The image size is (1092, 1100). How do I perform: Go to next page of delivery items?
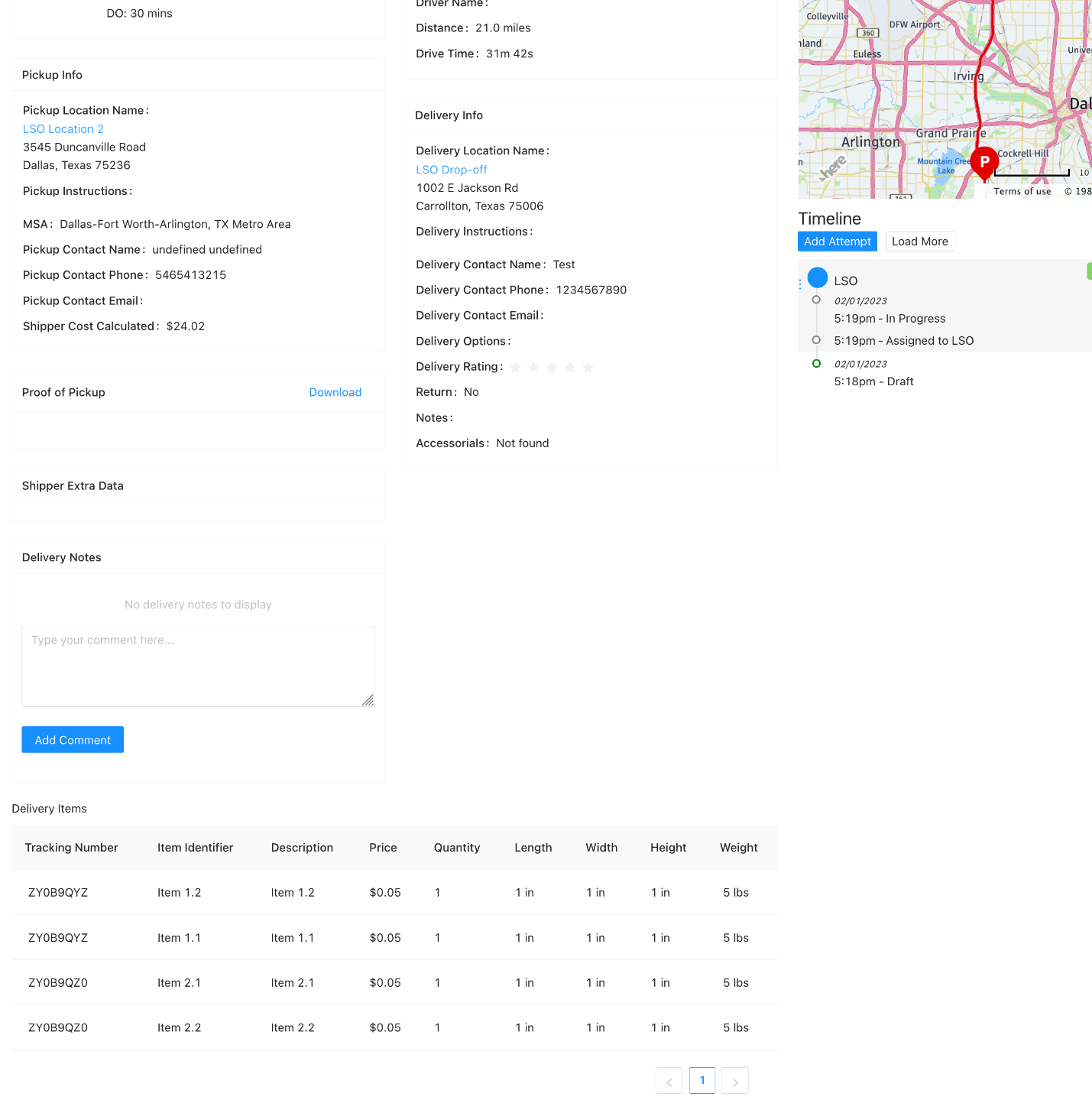(734, 1081)
